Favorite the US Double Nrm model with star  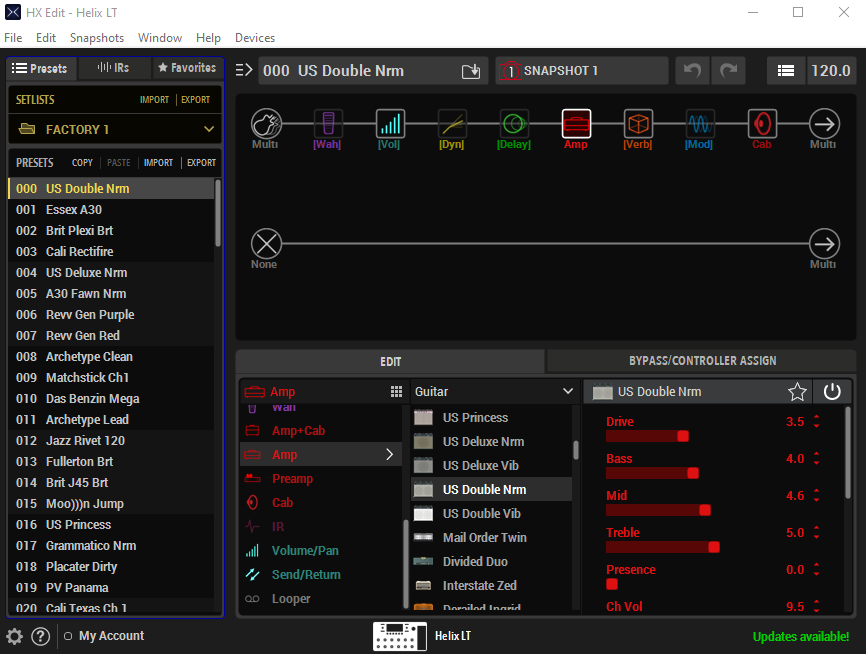[x=797, y=392]
